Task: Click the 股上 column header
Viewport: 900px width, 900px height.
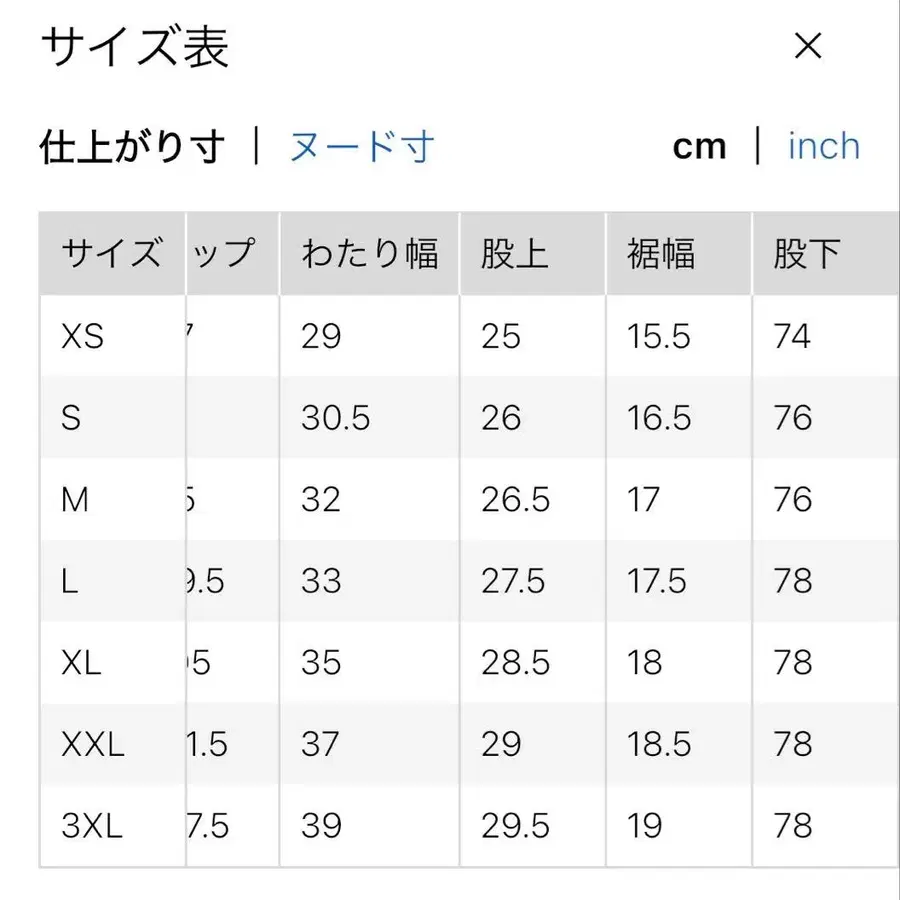Action: [516, 253]
